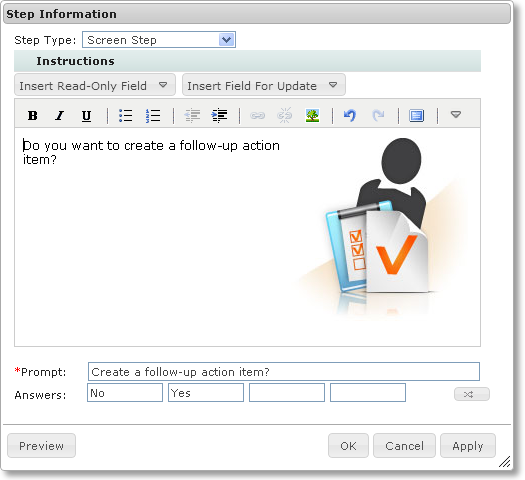Insert a numbered list

[x=153, y=115]
